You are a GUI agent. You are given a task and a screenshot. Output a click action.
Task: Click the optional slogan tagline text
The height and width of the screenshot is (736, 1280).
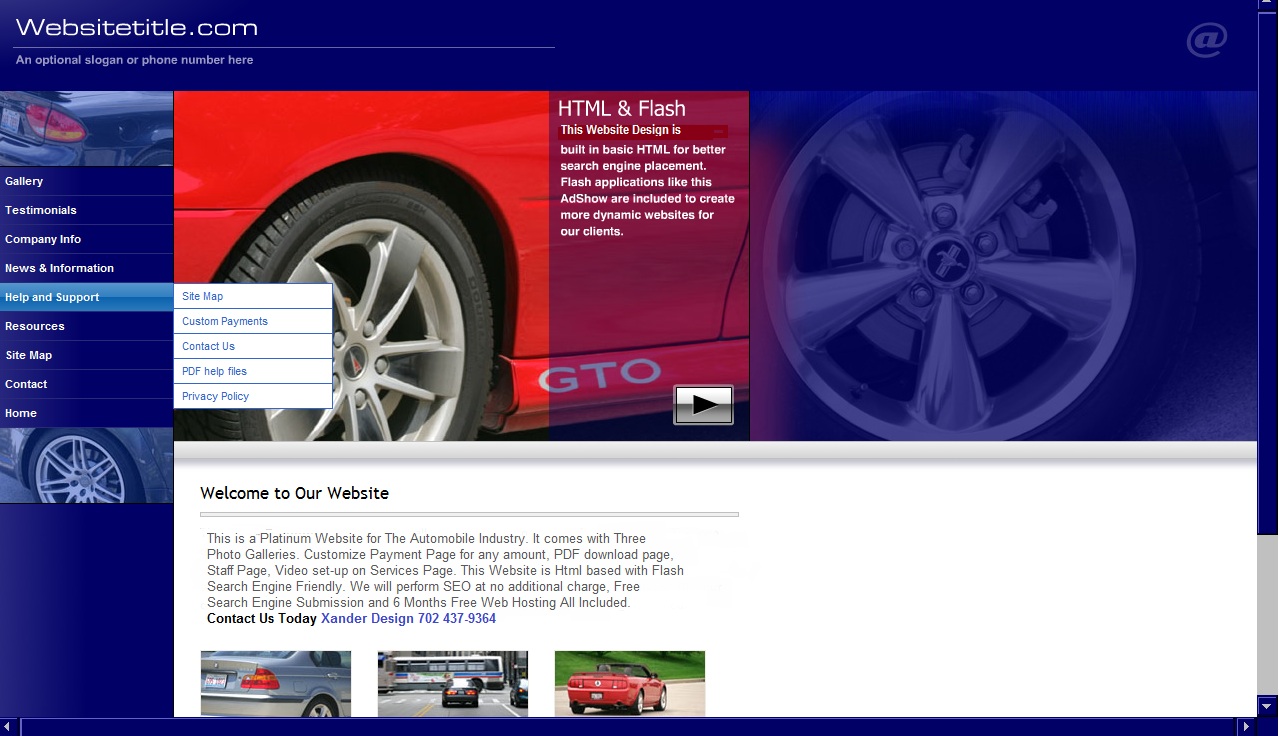click(x=134, y=60)
